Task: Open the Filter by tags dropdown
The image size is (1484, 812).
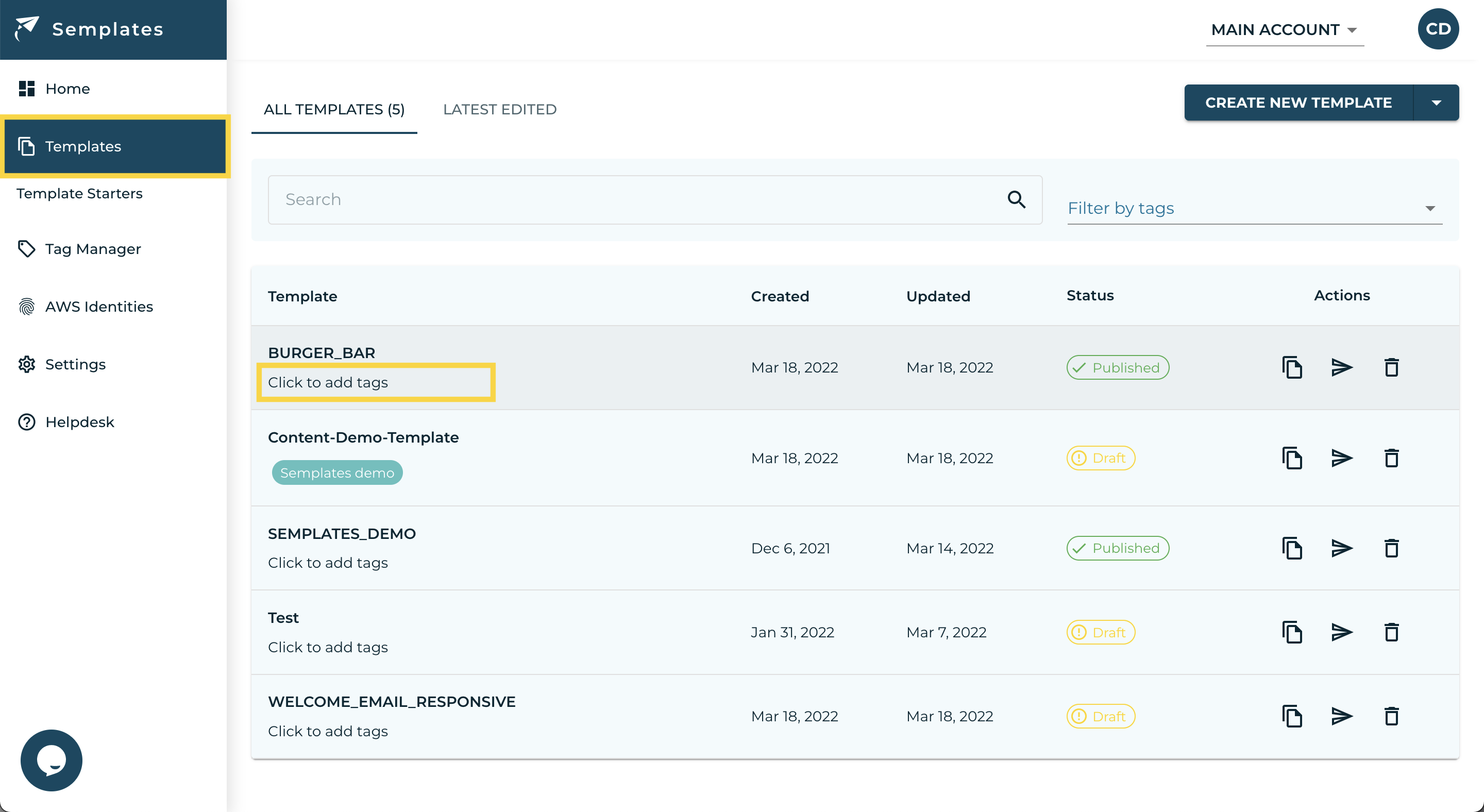Action: (x=1254, y=208)
